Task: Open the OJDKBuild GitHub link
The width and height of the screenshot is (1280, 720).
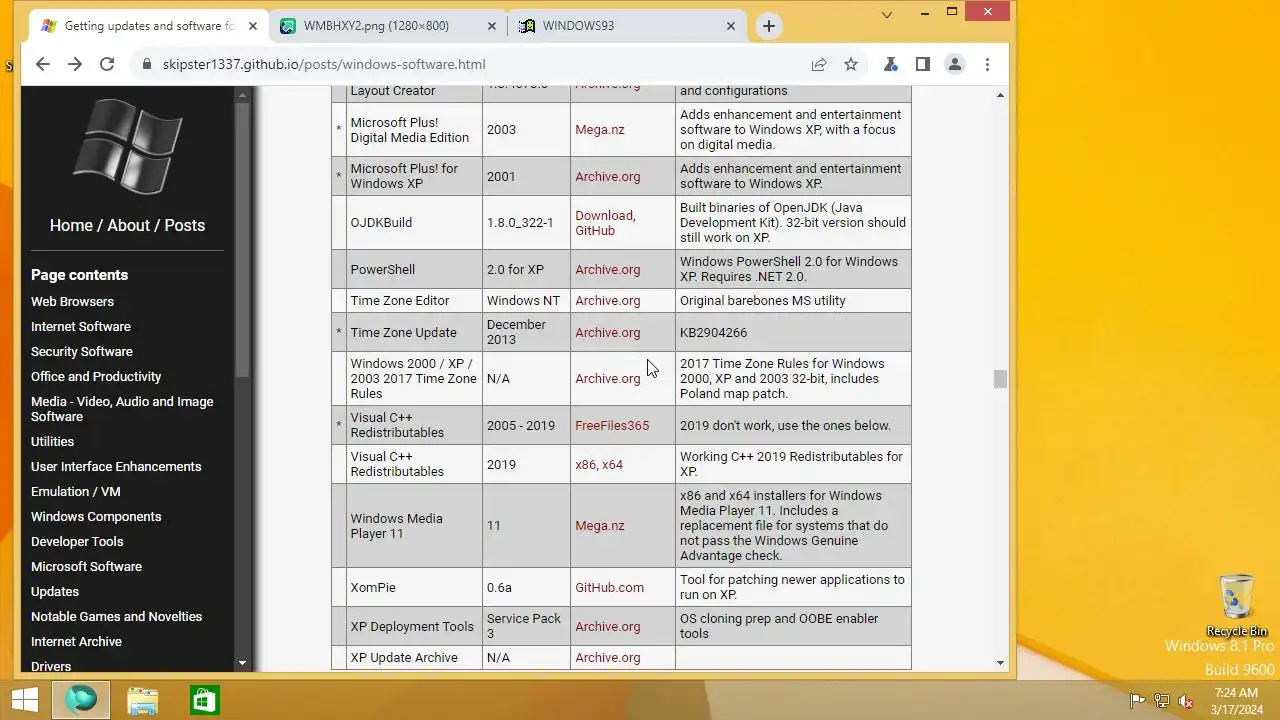Action: coord(595,230)
